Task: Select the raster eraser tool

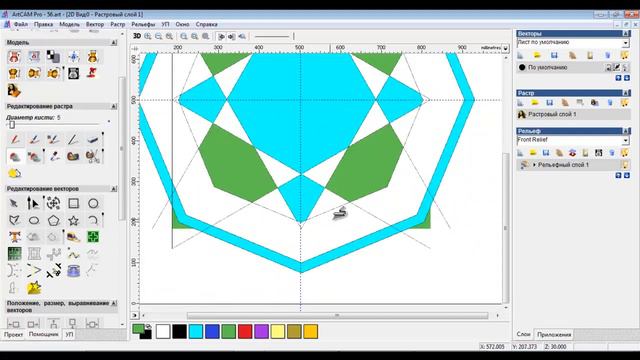Action: tap(93, 140)
